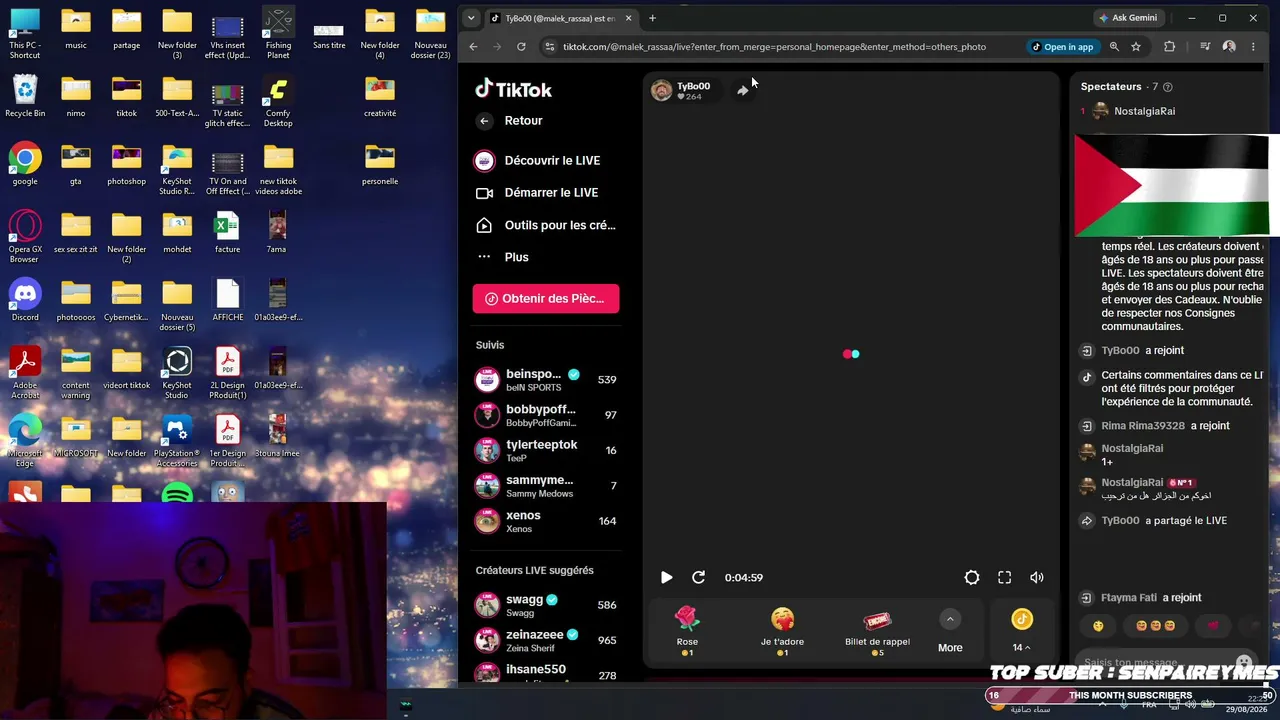
Task: Select the KeyShot Studio desktop icon
Action: coord(177,372)
